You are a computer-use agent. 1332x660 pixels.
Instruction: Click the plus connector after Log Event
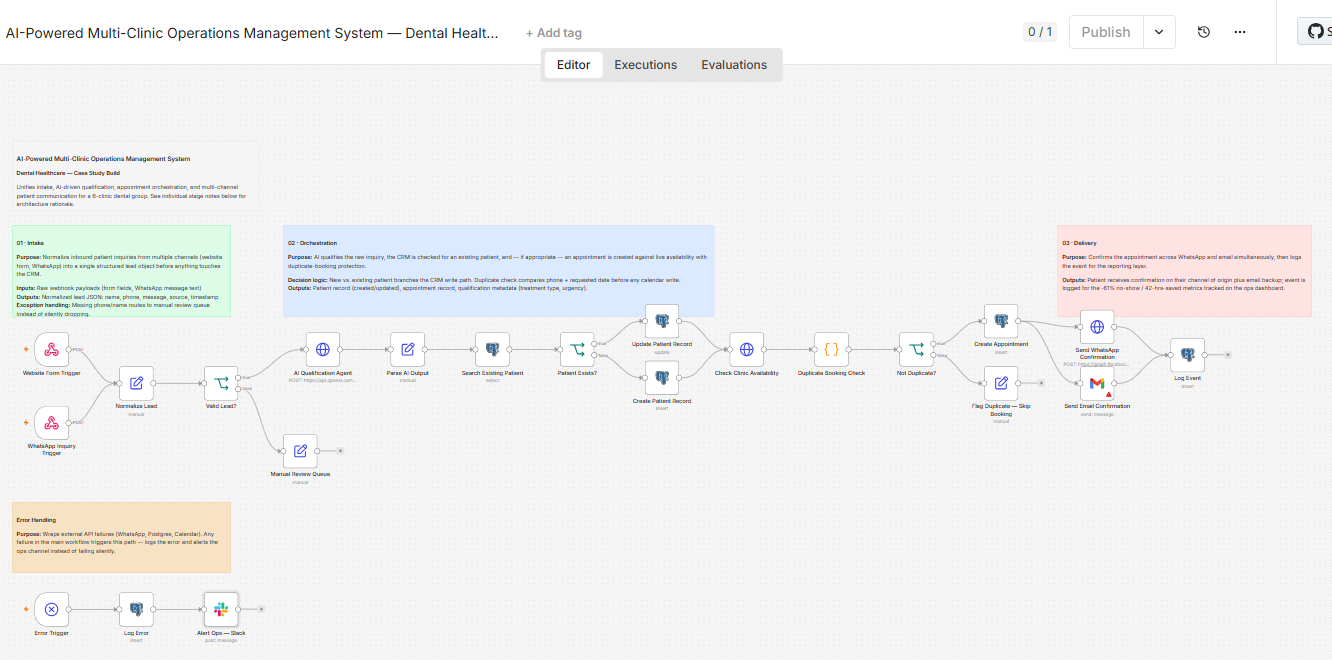tap(1228, 355)
